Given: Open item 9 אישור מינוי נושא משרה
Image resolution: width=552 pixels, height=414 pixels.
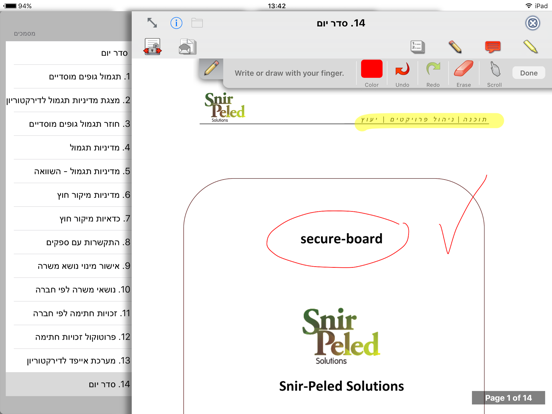Looking at the screenshot, I should (x=69, y=266).
